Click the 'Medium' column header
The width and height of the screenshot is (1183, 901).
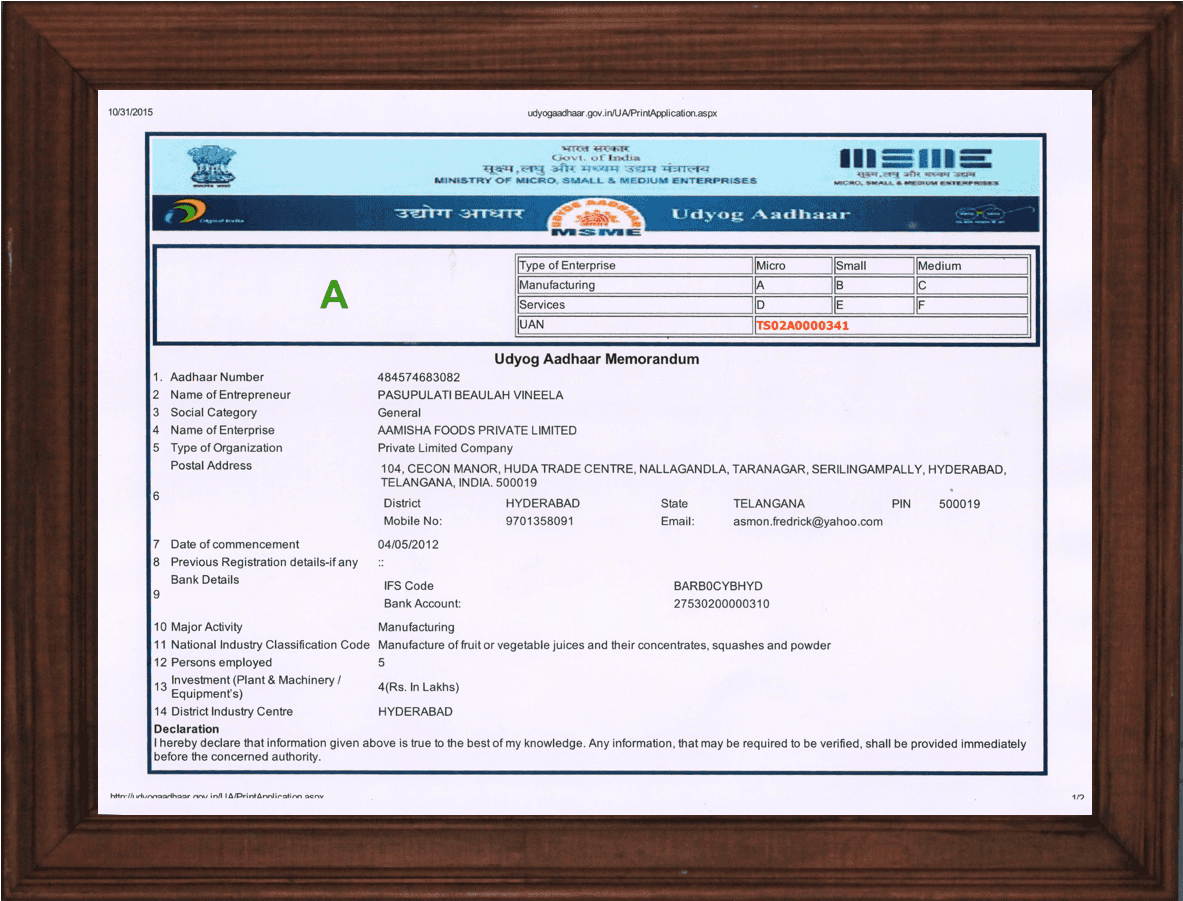tap(972, 266)
